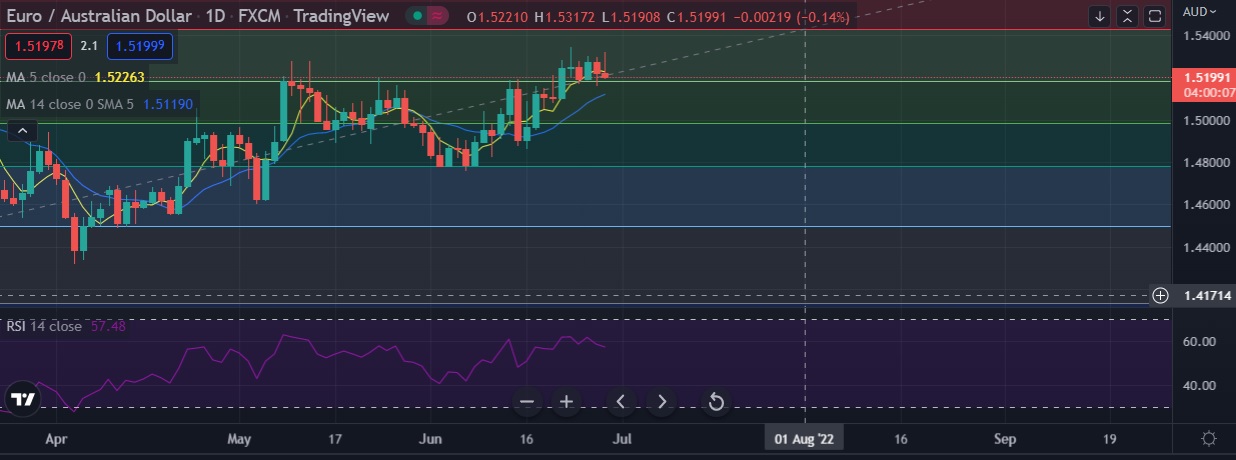Collapse the chart pane with double-chevron icon

1127,16
